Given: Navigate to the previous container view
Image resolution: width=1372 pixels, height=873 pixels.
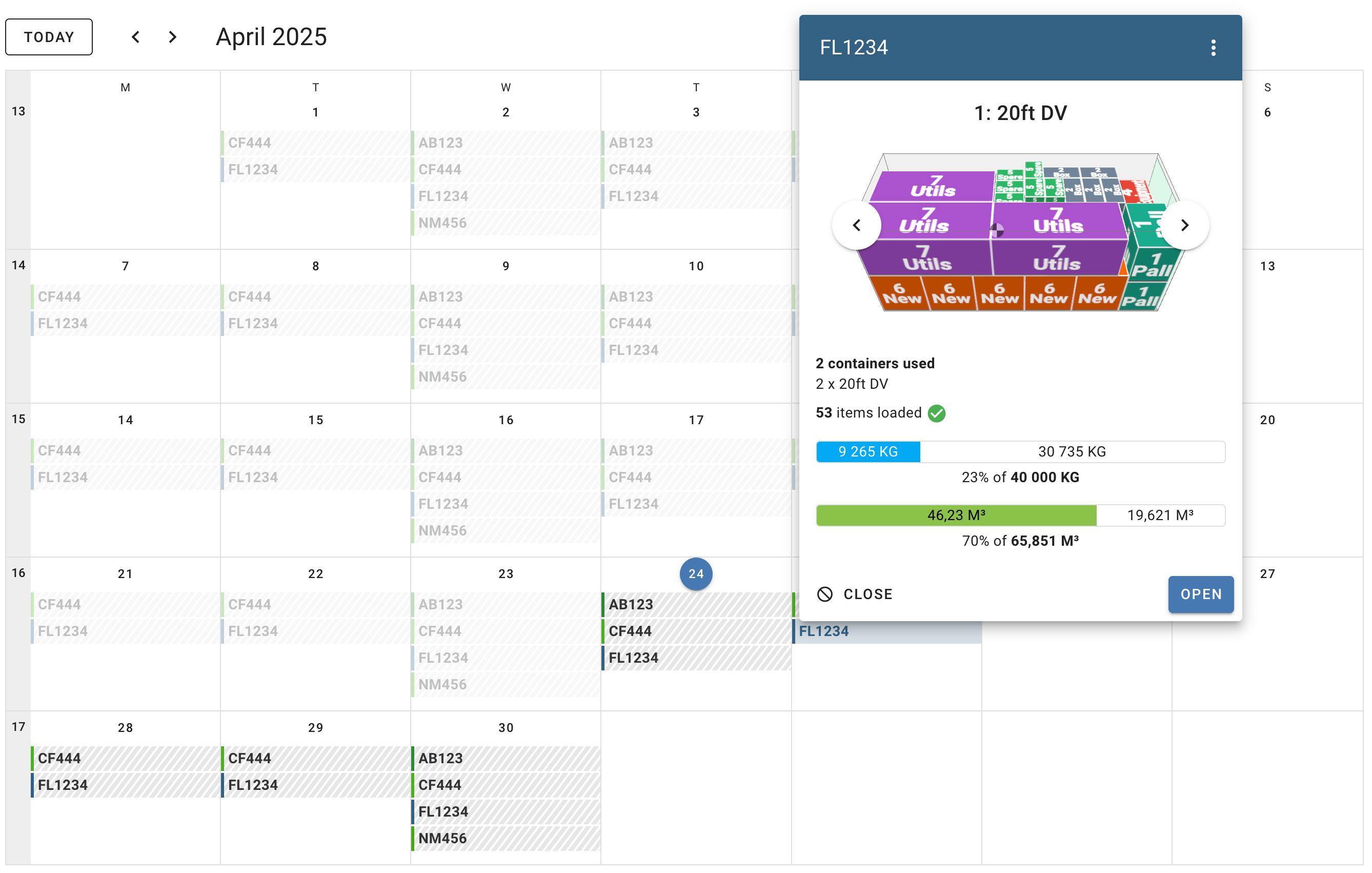Looking at the screenshot, I should (856, 225).
